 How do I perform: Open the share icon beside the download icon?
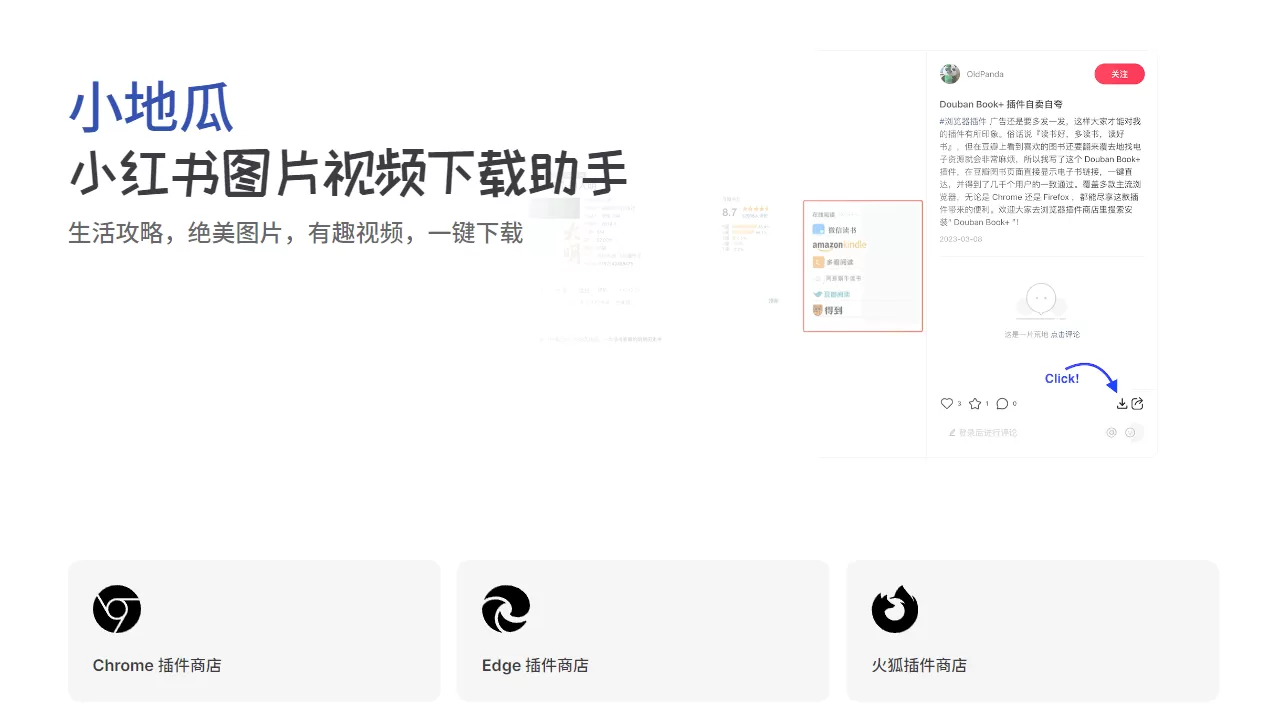(x=1137, y=404)
